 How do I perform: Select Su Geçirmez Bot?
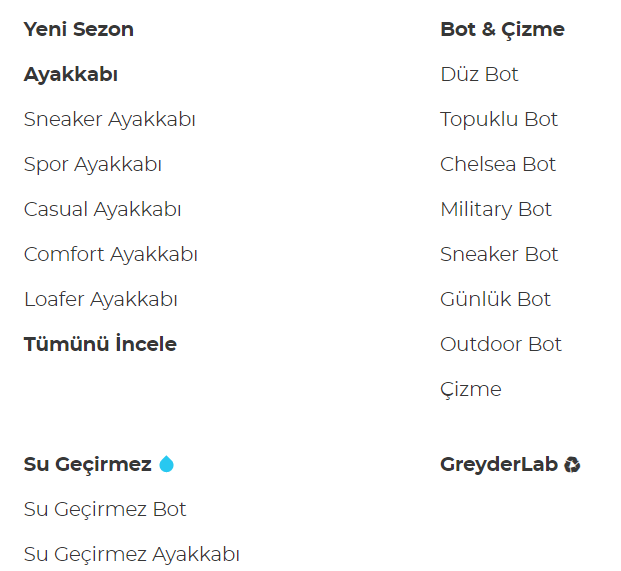tap(105, 509)
